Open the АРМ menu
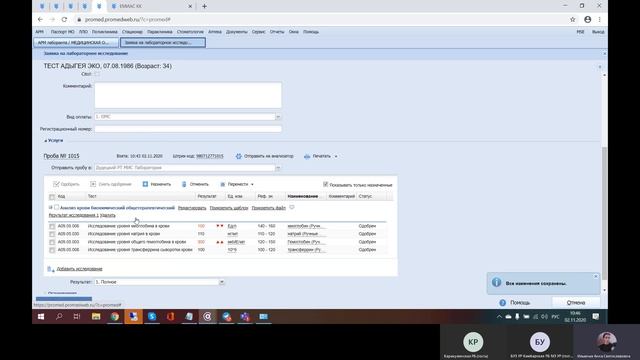 (40, 32)
